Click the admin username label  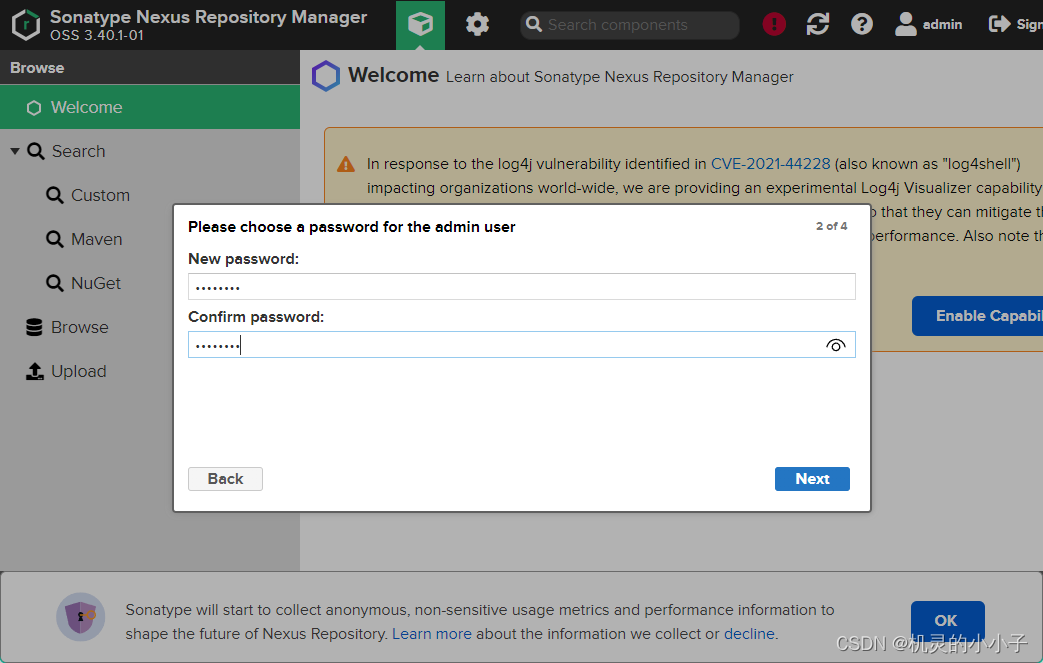943,25
